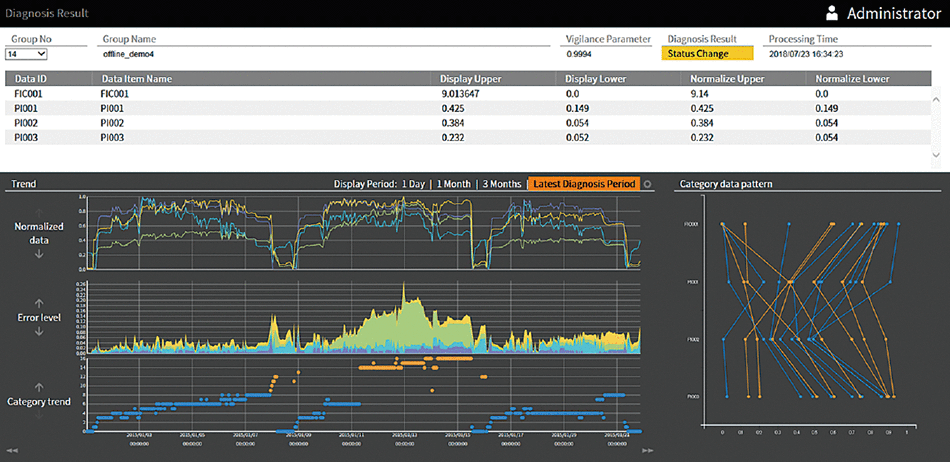The width and height of the screenshot is (950, 462).
Task: Click the circle icon beside Latest Diagnosis Period
Action: coord(647,184)
